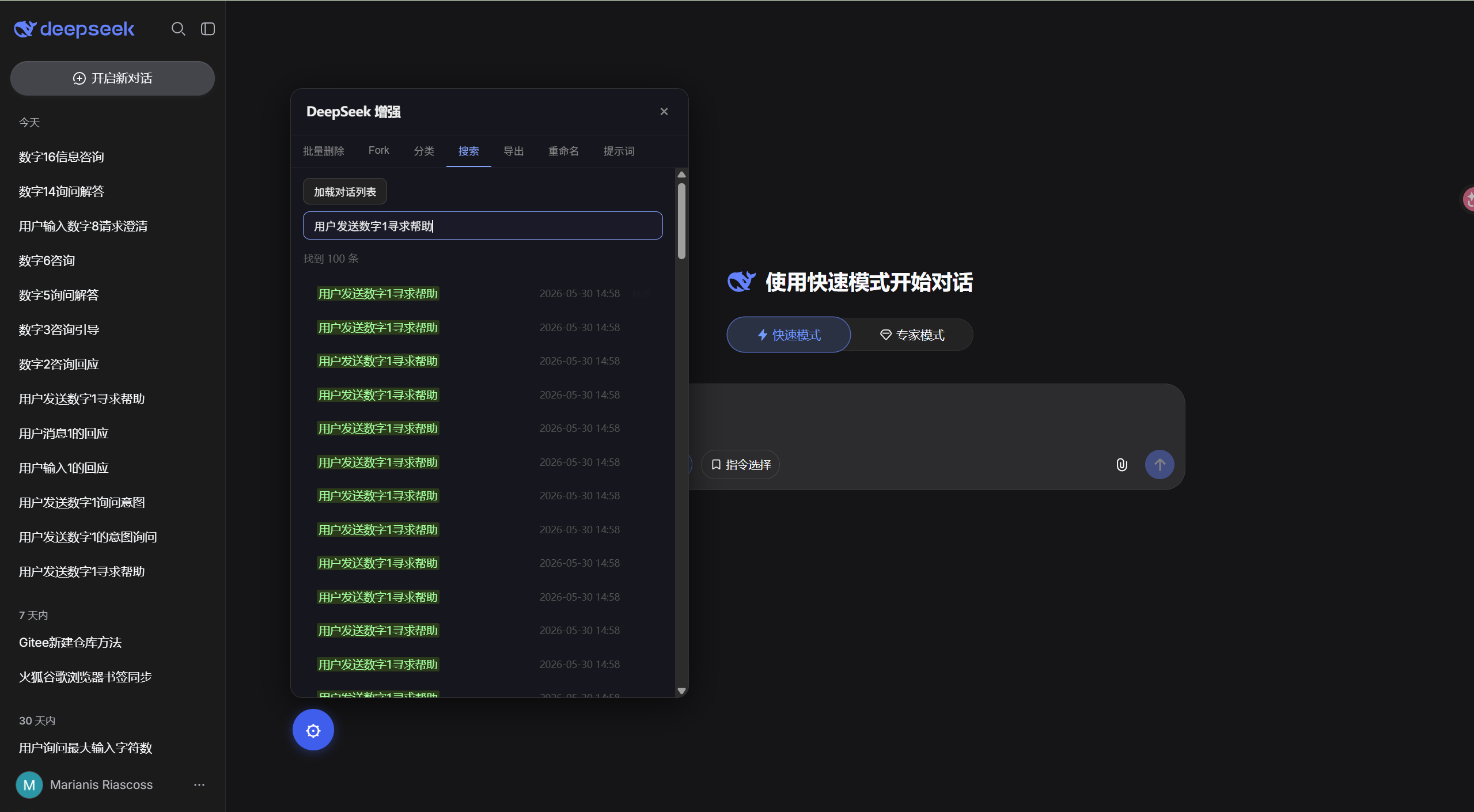
Task: Click the 加载对话列表 button
Action: 345,192
